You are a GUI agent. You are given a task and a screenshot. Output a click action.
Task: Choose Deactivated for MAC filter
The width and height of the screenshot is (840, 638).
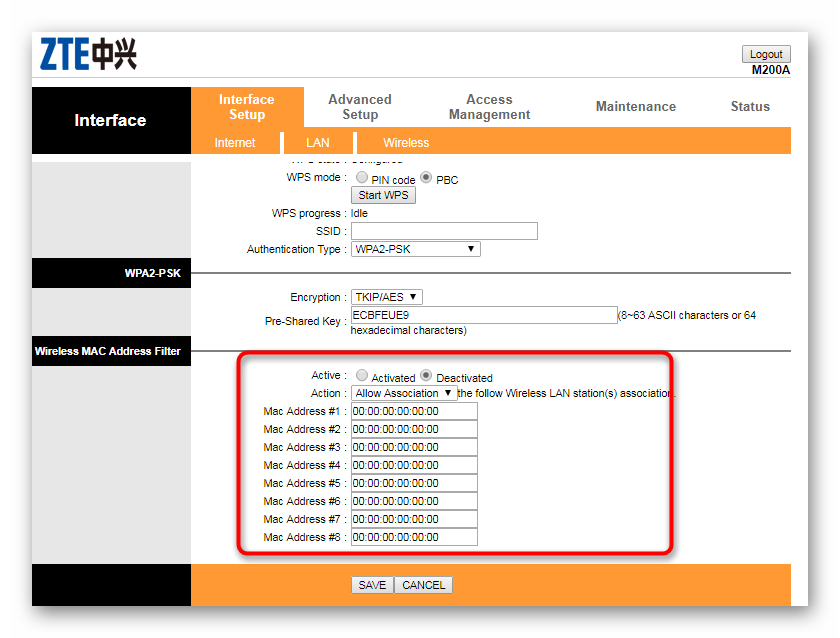pyautogui.click(x=426, y=375)
